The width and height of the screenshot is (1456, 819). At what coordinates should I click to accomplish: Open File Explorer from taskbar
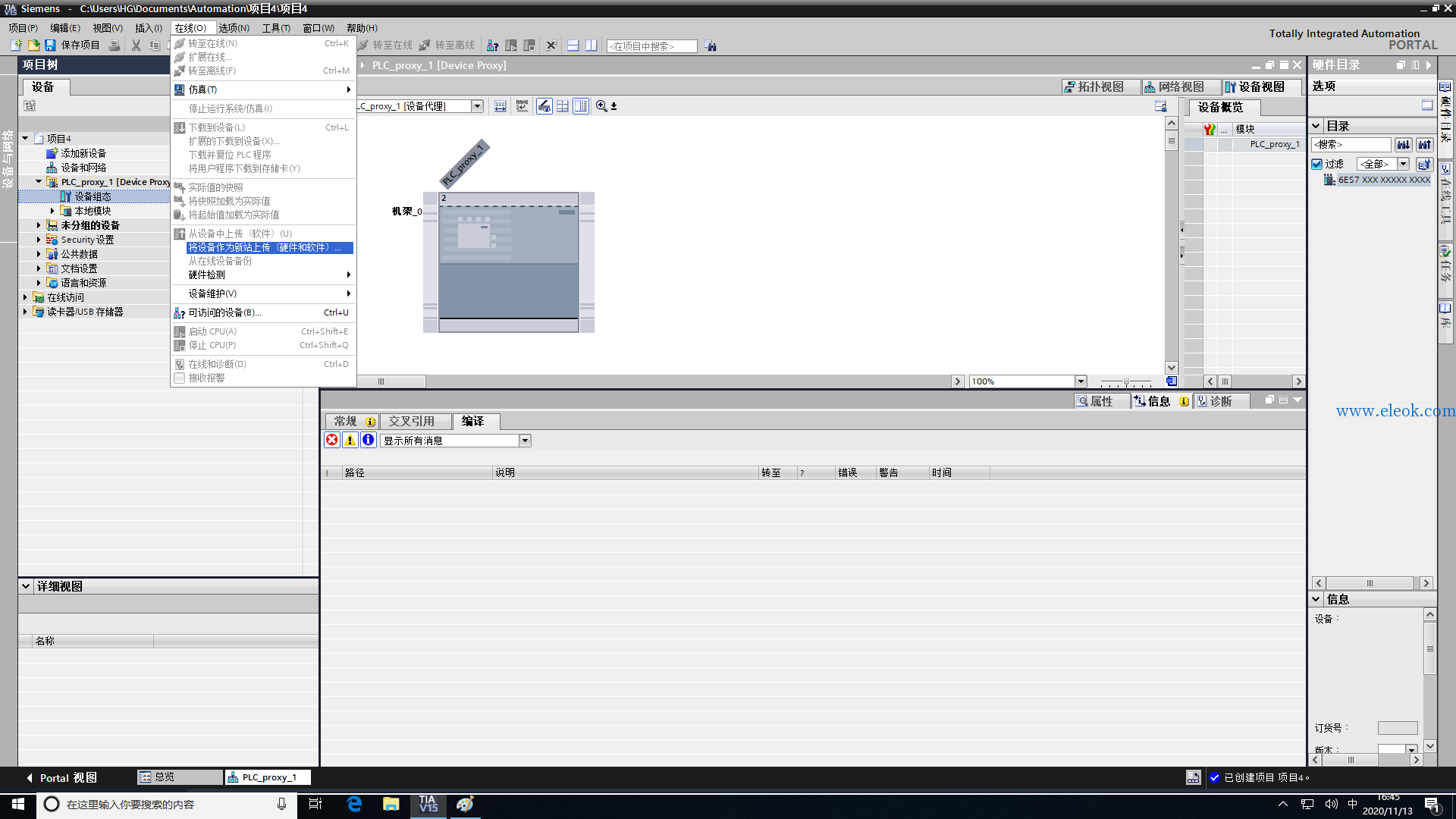[391, 804]
